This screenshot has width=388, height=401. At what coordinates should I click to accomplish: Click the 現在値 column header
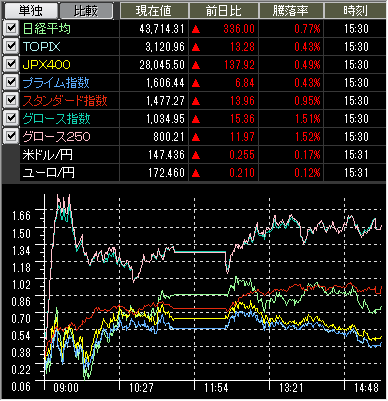(154, 11)
